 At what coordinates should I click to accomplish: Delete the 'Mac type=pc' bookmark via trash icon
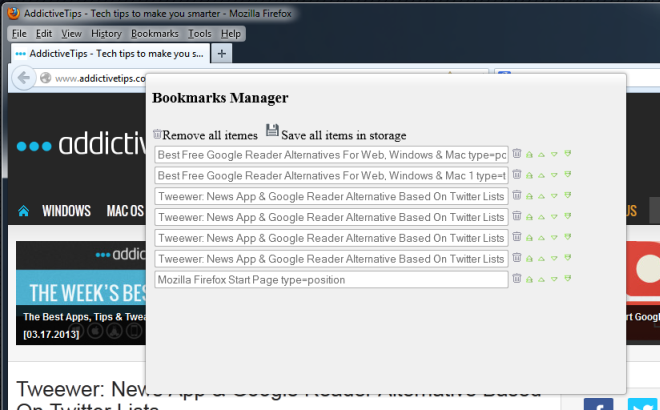517,153
